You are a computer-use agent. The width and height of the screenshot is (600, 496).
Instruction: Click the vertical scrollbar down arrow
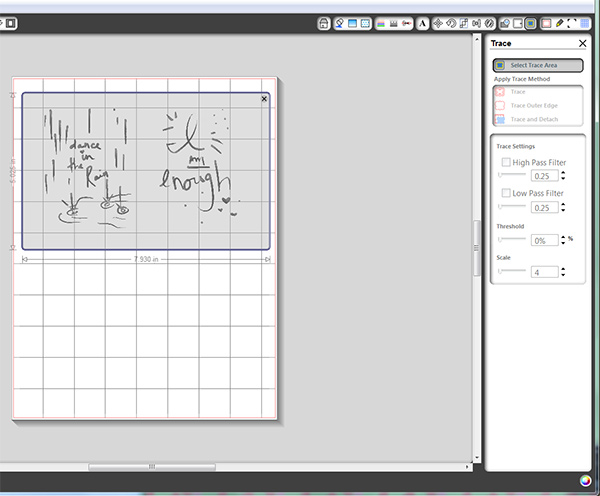(477, 457)
